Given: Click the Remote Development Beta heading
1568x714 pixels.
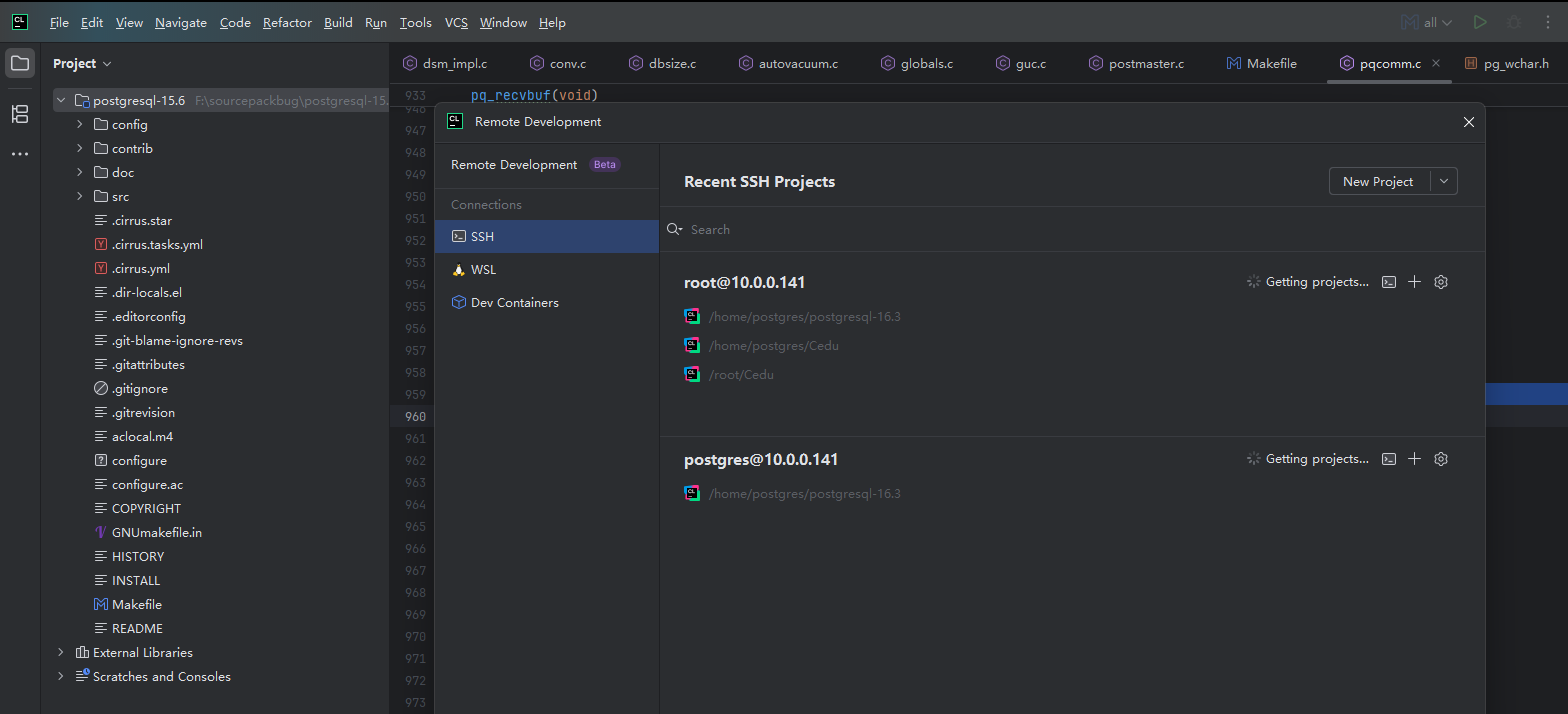Looking at the screenshot, I should click(536, 164).
